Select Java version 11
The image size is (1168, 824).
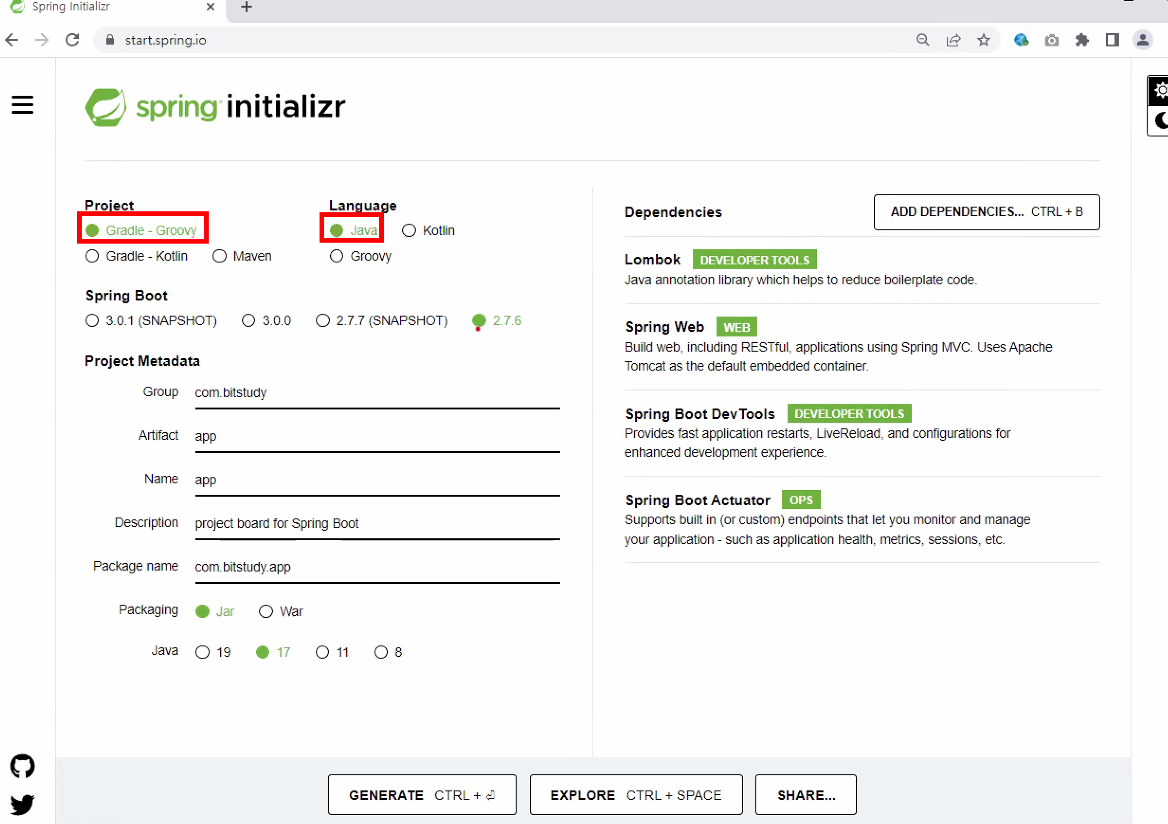coord(332,653)
